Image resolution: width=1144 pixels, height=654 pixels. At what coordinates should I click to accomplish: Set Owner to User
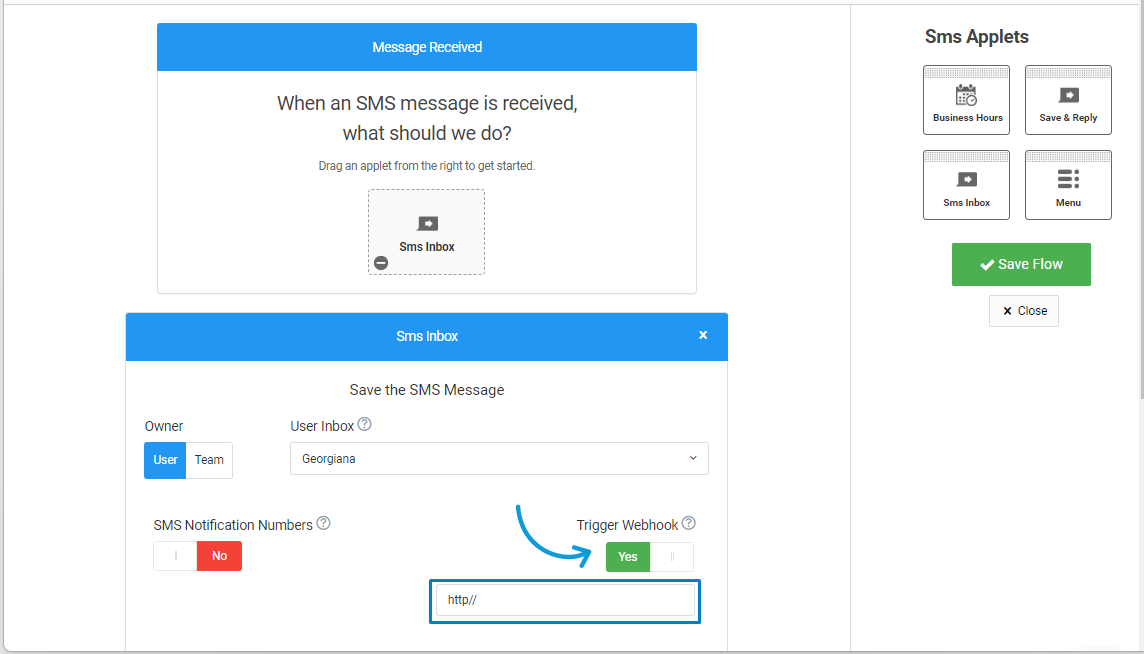coord(165,460)
